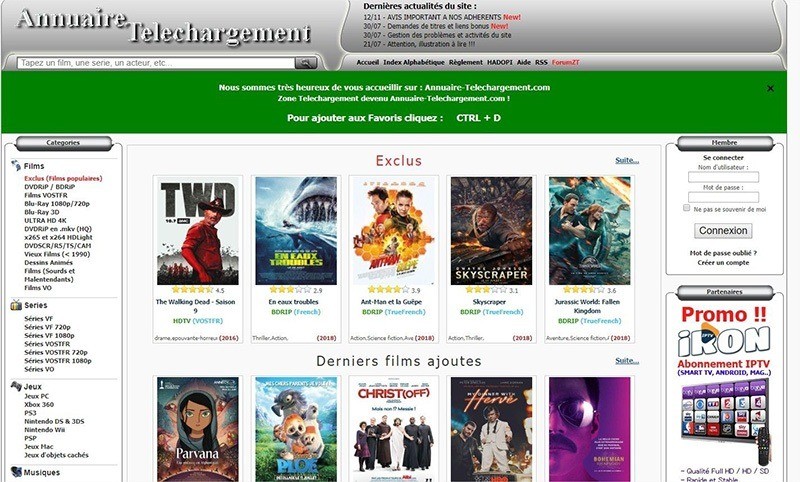Click Suite link for Derniers films ajoutes

point(627,361)
